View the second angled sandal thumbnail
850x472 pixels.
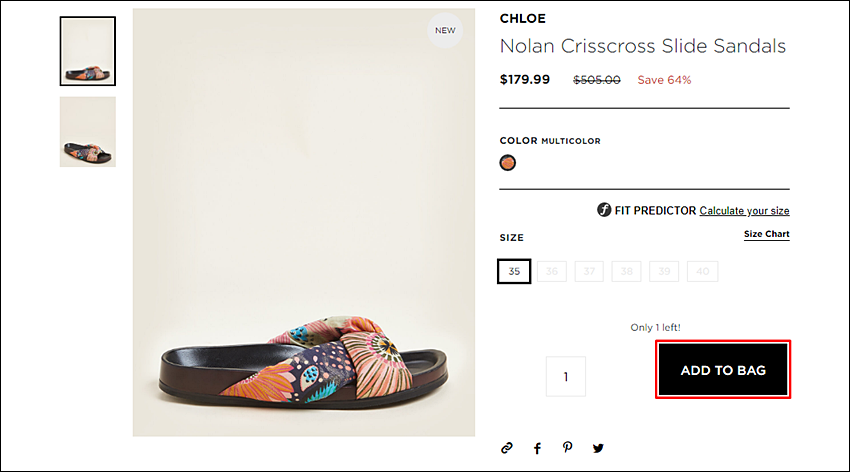pos(88,132)
